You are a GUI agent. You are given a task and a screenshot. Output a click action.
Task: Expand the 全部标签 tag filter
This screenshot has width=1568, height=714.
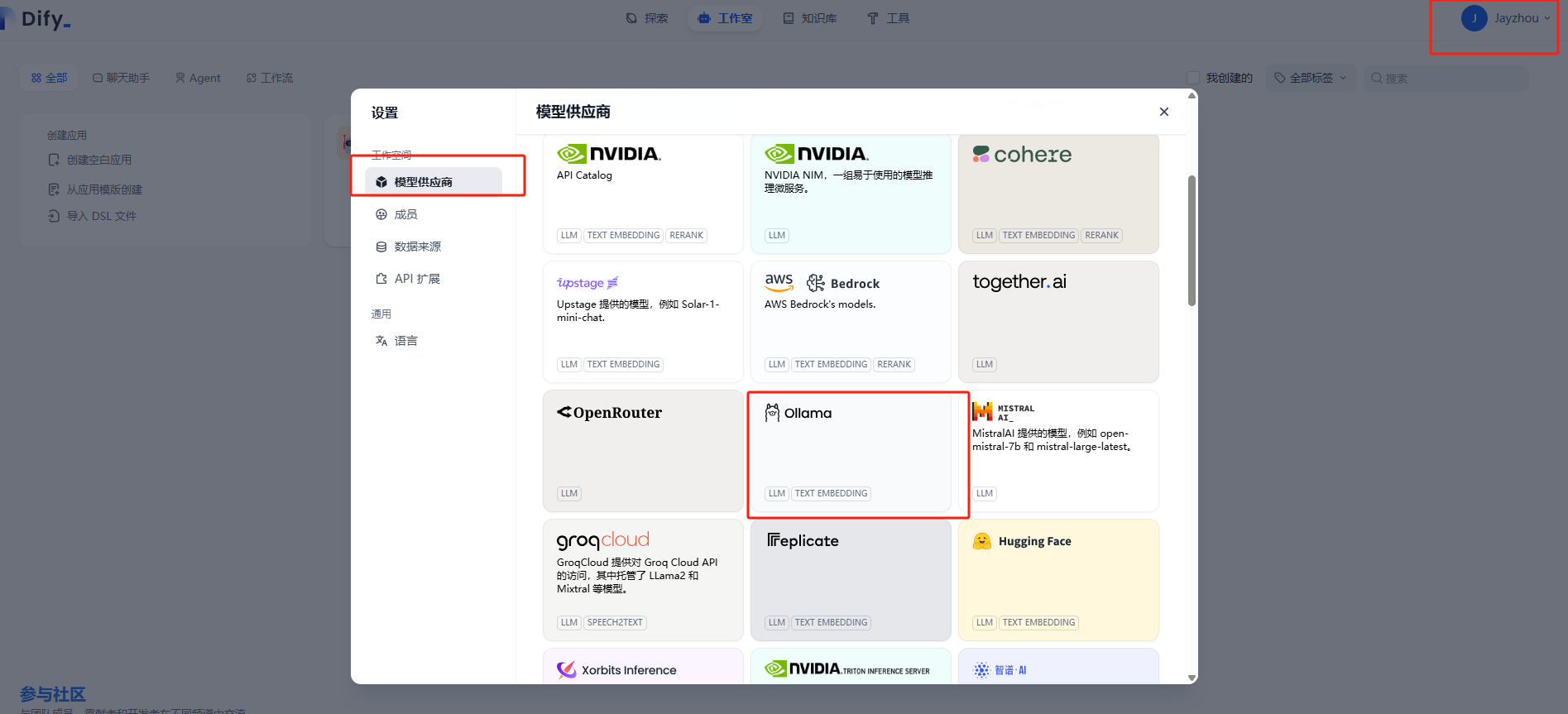pyautogui.click(x=1311, y=78)
